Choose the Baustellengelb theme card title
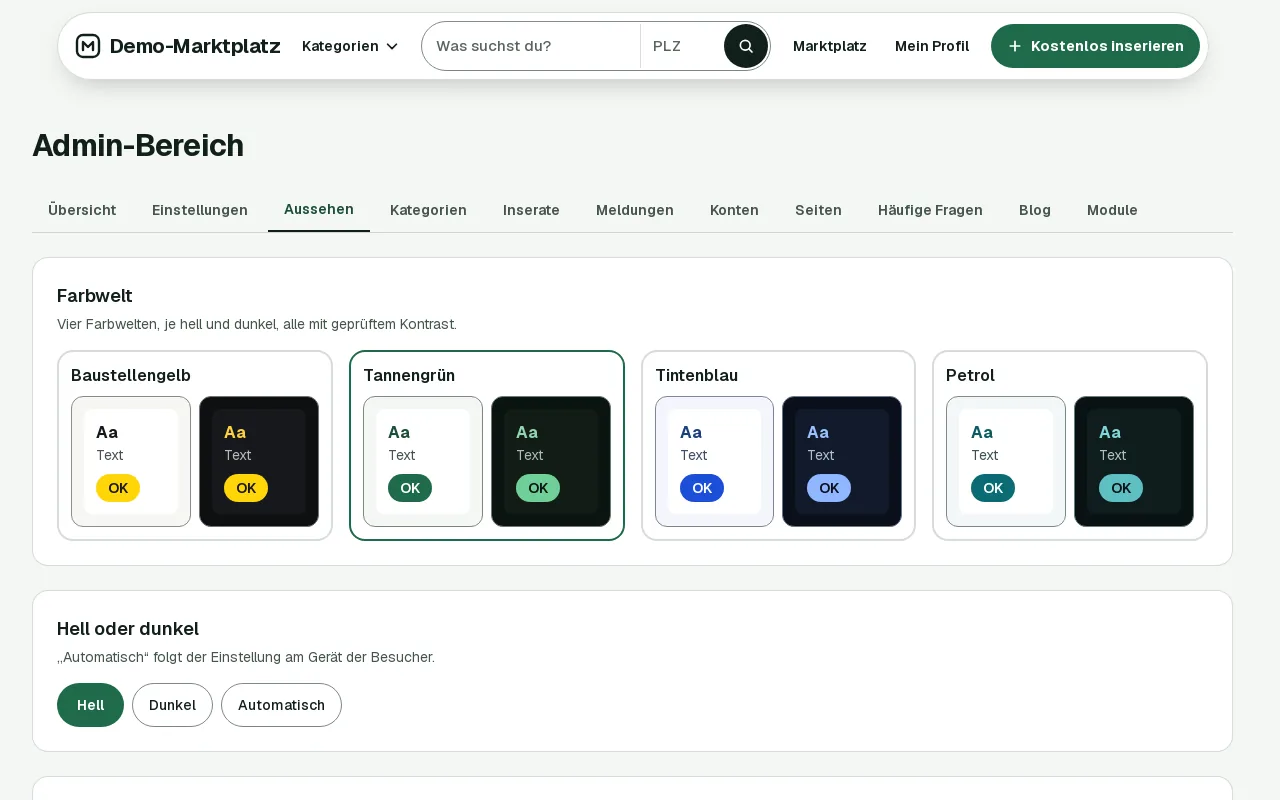Viewport: 1280px width, 800px height. (x=131, y=375)
